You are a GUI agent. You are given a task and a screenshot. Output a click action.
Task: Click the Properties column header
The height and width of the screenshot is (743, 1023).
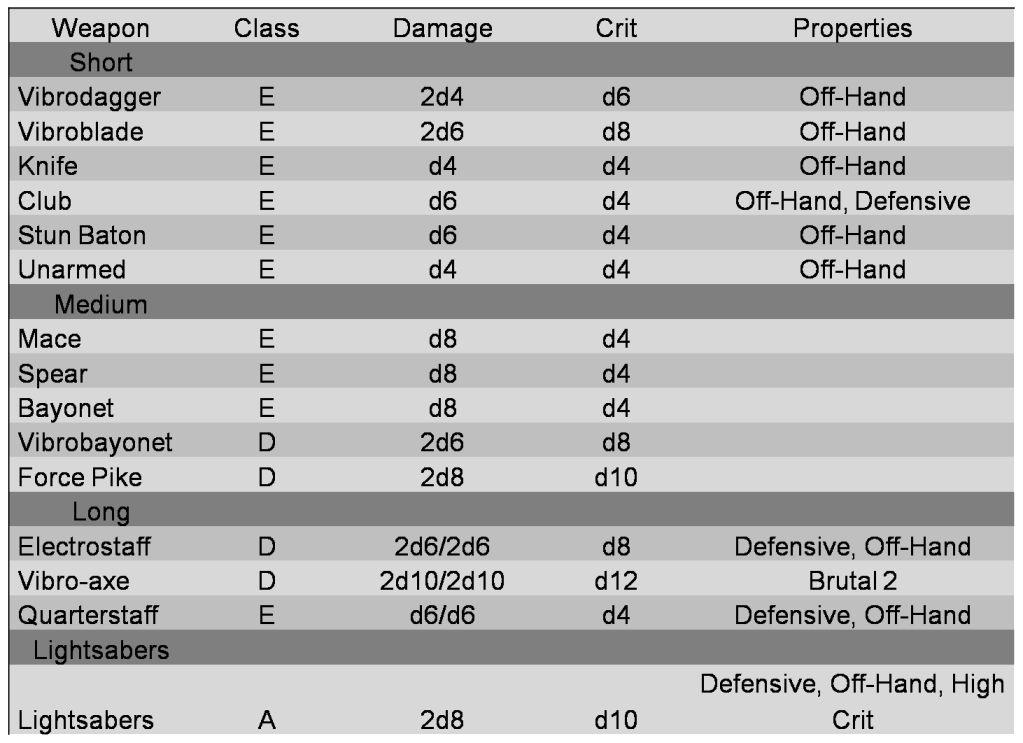coord(852,28)
